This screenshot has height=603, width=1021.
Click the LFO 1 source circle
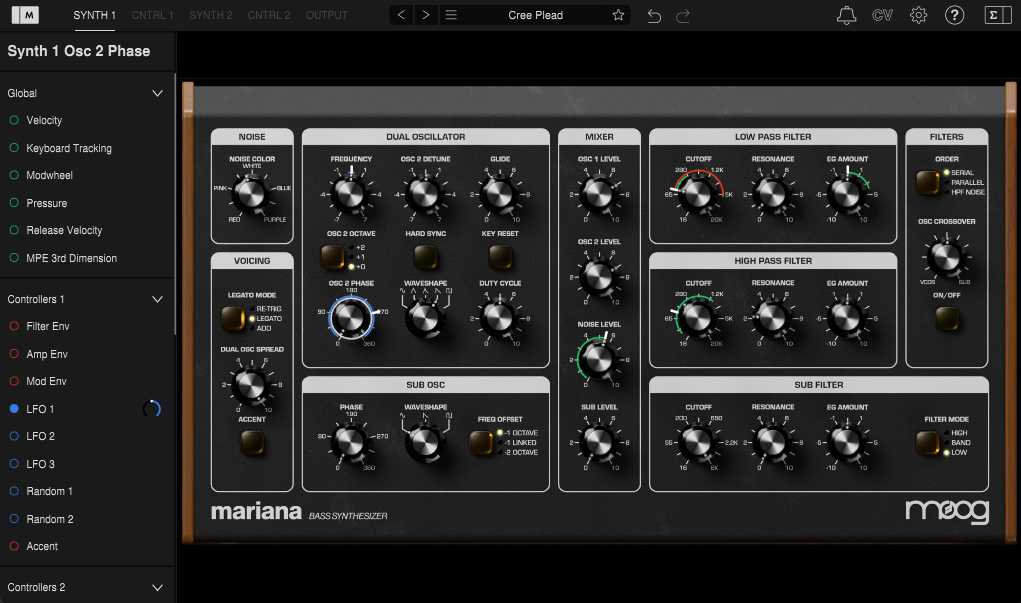[14, 409]
